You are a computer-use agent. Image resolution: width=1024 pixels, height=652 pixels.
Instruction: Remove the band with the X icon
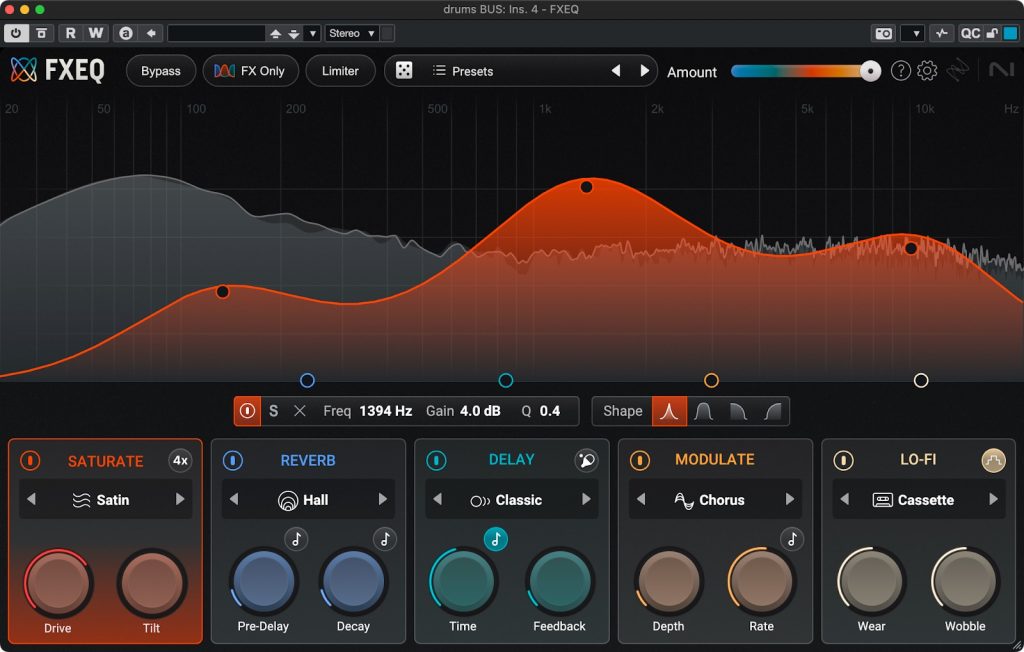[300, 411]
